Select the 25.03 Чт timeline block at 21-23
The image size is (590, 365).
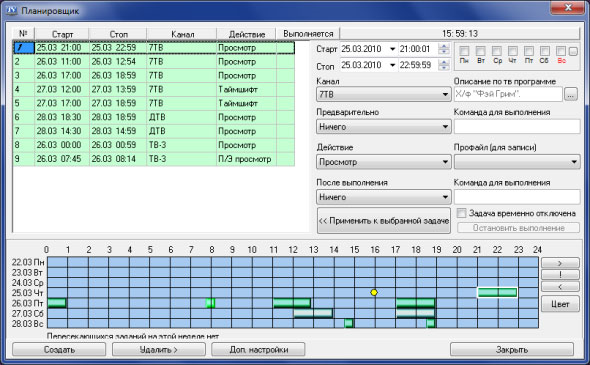coord(497,292)
